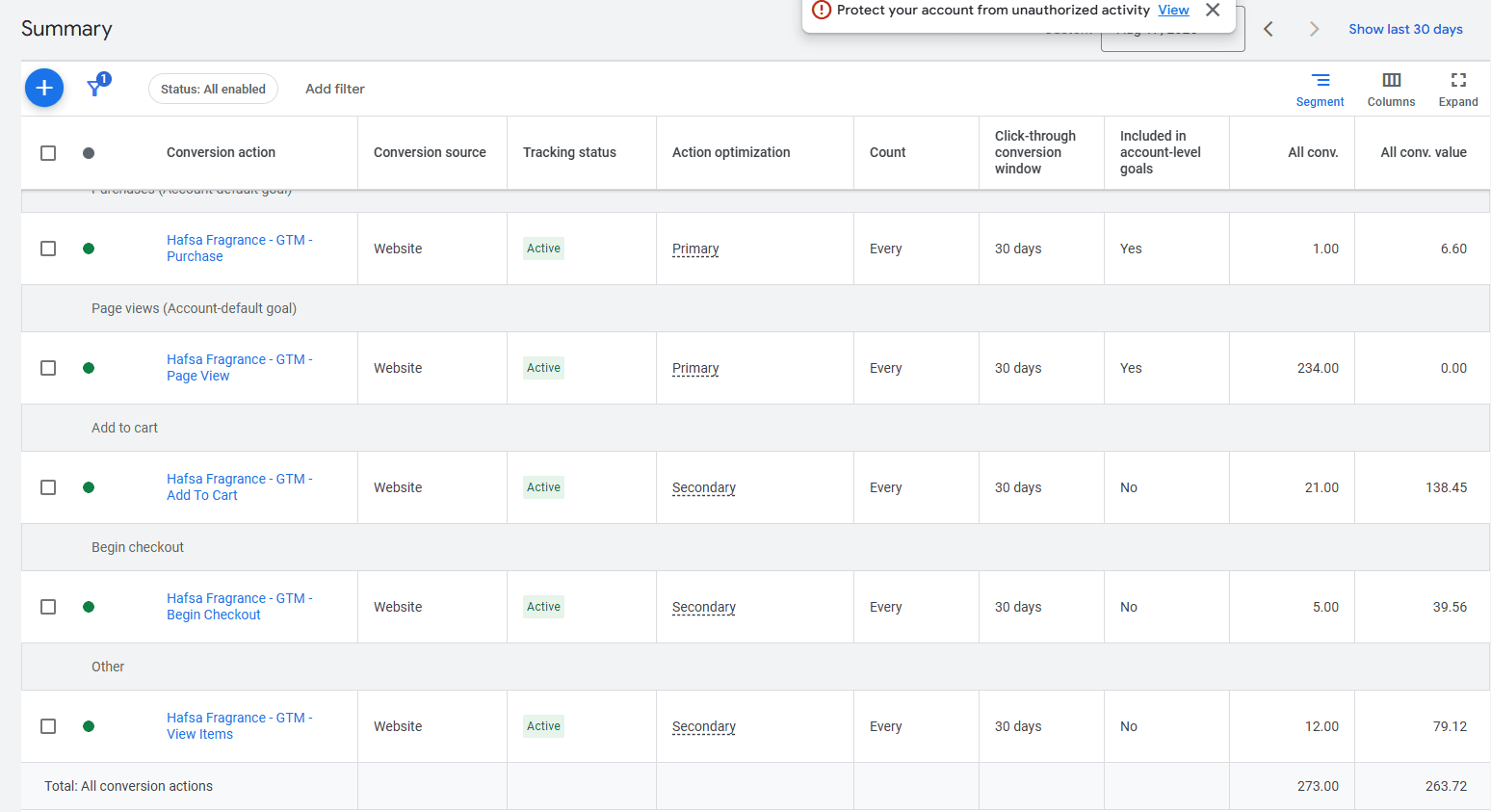This screenshot has height=812, width=1491.
Task: Open Primary optimization setting for Page View
Action: click(695, 368)
